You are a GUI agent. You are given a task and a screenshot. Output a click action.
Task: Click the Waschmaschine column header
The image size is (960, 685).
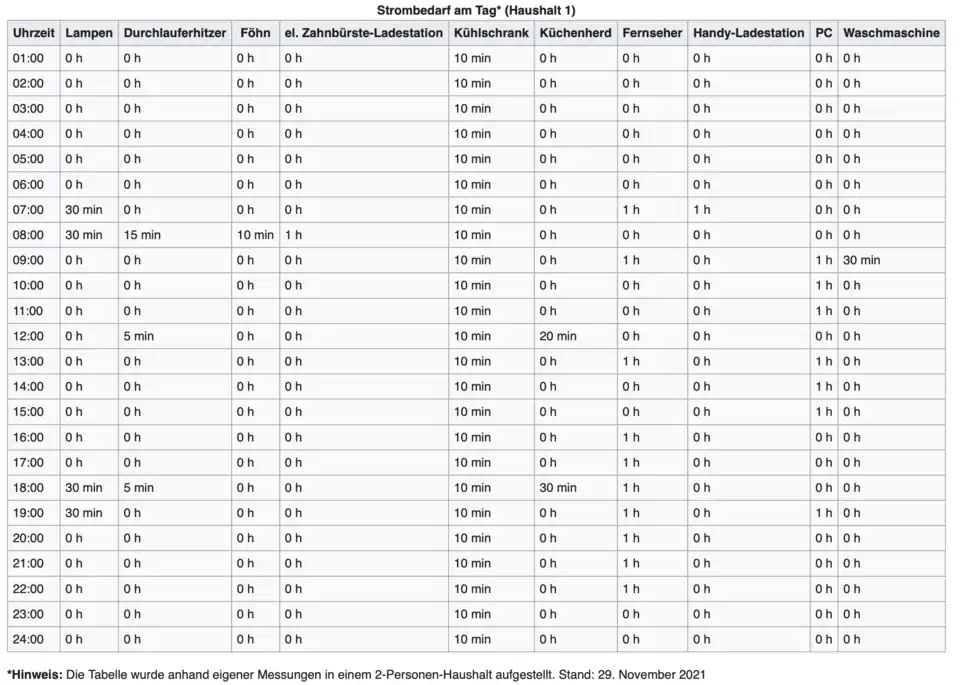coord(891,33)
